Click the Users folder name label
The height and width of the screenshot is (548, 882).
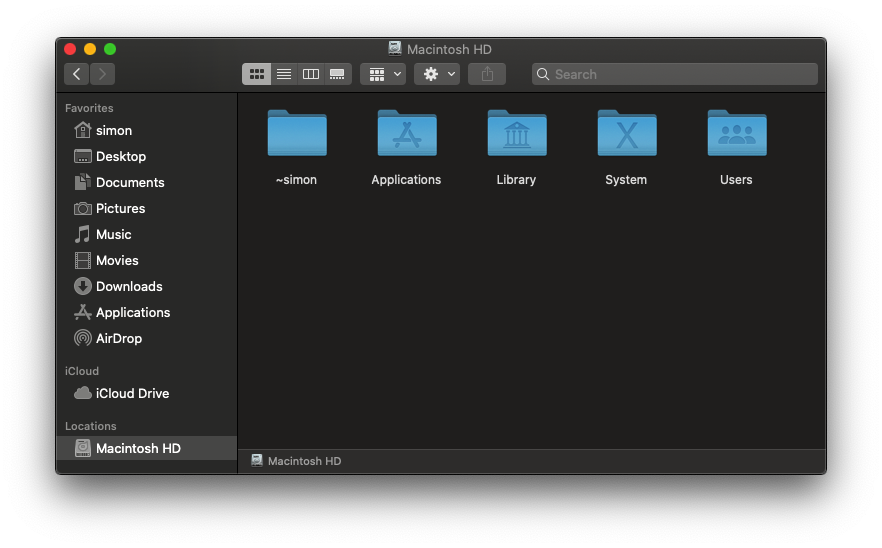click(736, 180)
